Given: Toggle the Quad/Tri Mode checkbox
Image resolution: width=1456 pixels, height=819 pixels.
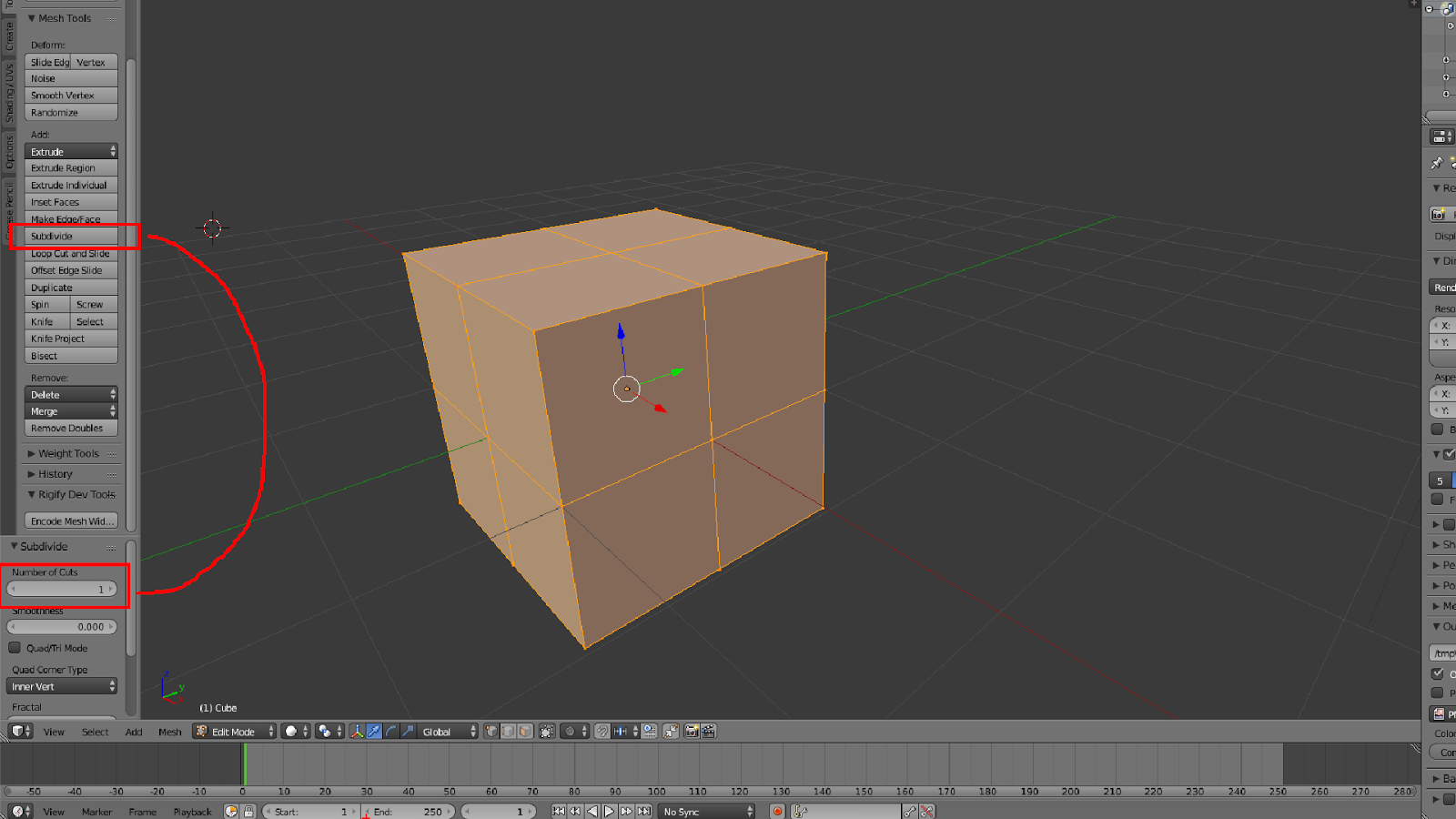Looking at the screenshot, I should [x=15, y=647].
